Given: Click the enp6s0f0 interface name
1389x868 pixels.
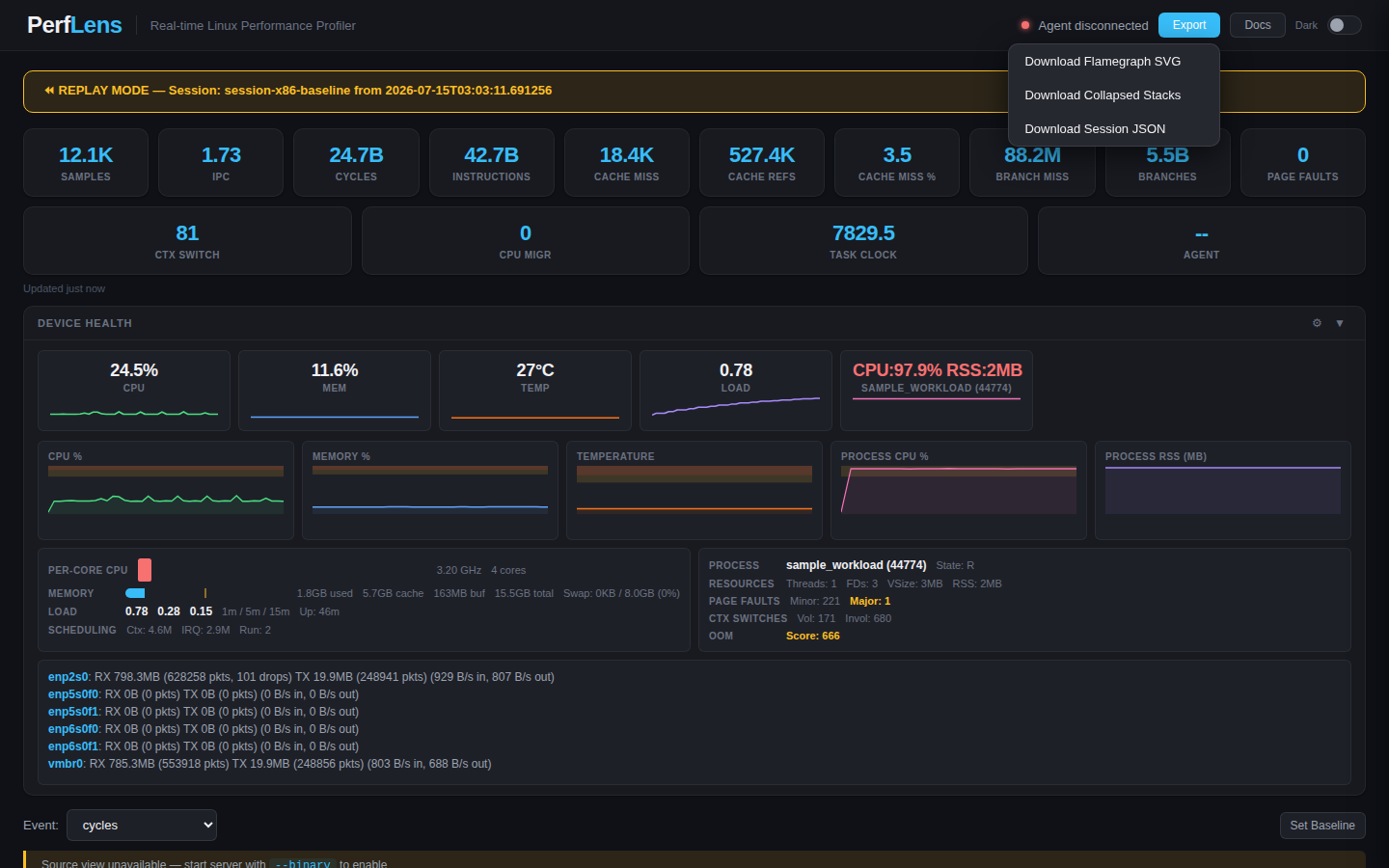Looking at the screenshot, I should pos(73,729).
